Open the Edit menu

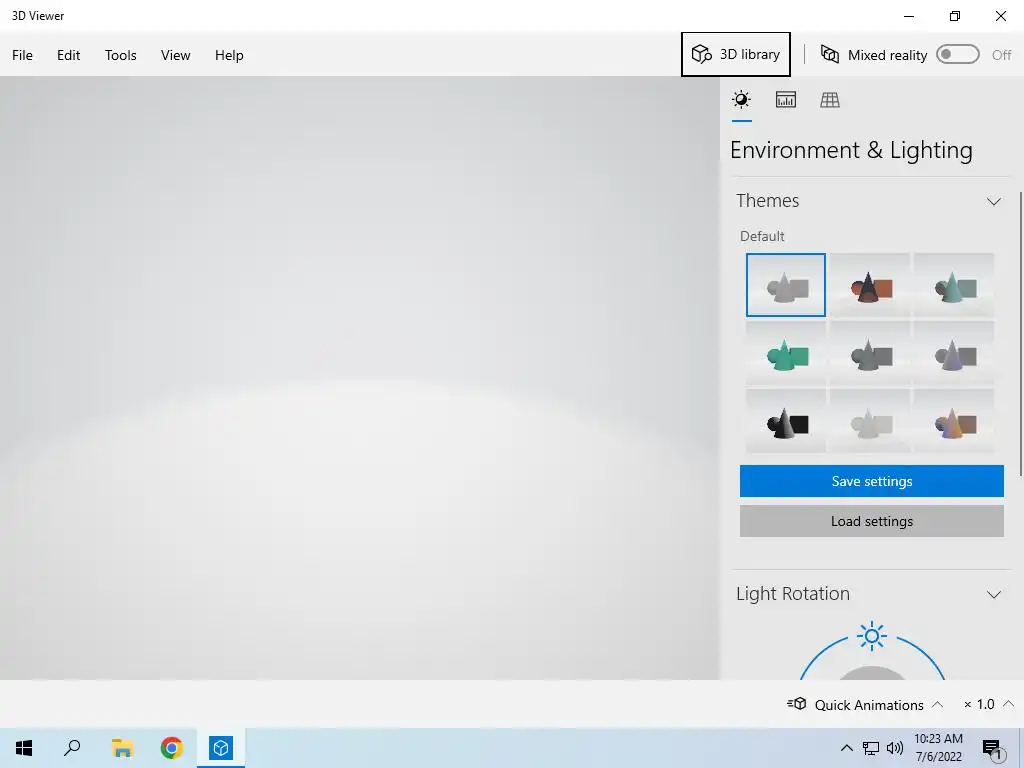(69, 55)
